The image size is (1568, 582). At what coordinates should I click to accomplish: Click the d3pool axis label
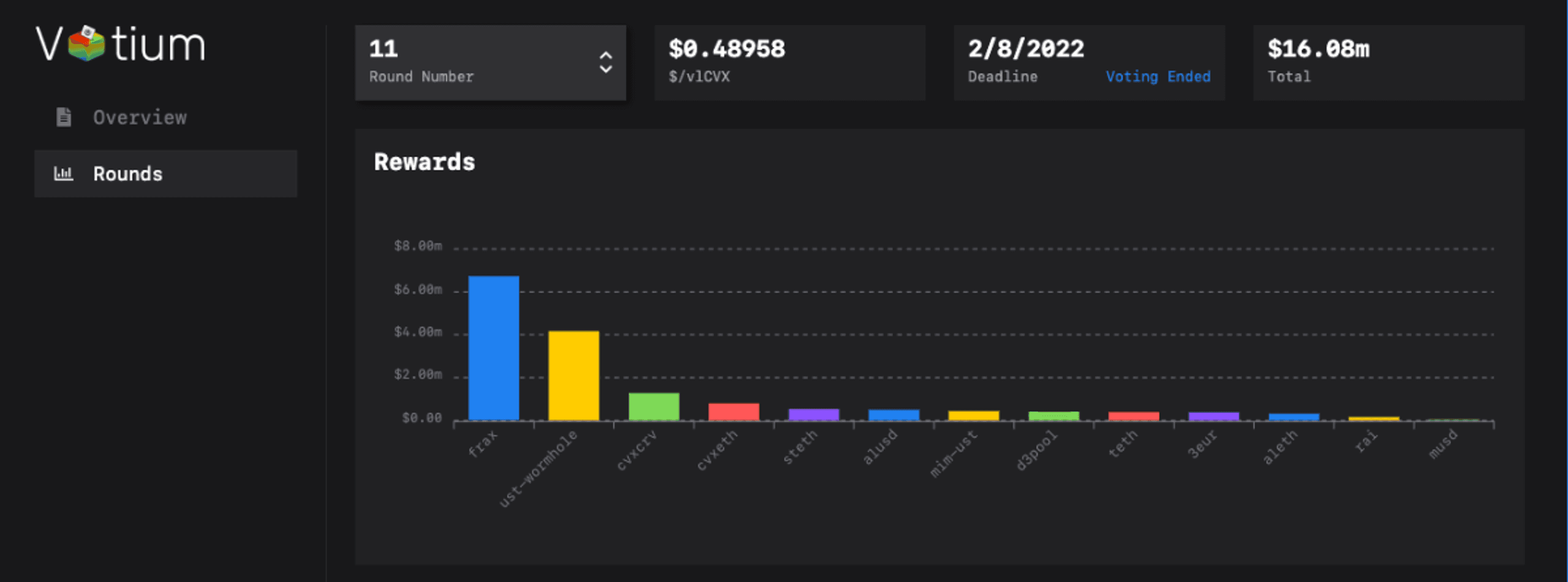(1036, 450)
